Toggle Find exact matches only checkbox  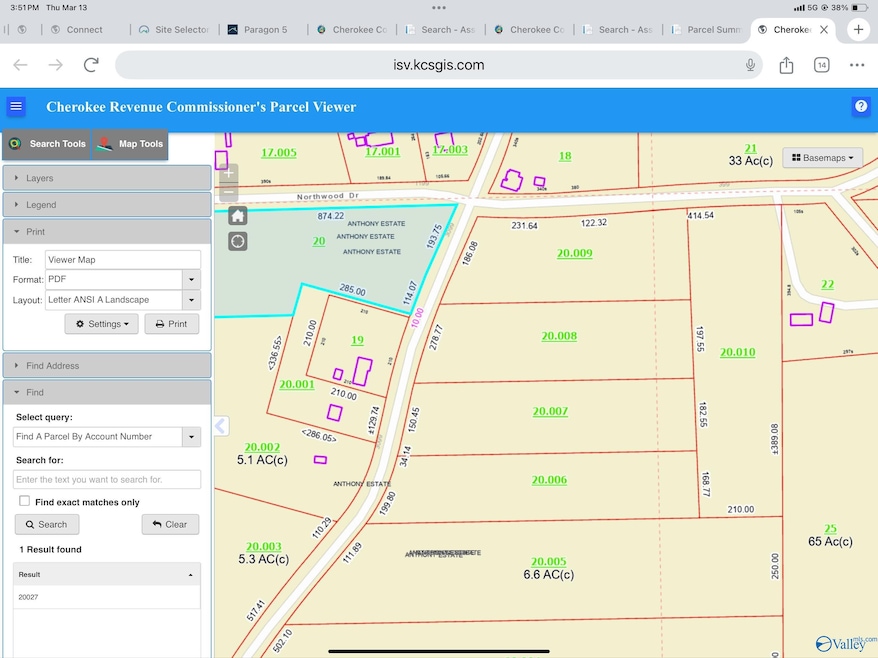(25, 501)
